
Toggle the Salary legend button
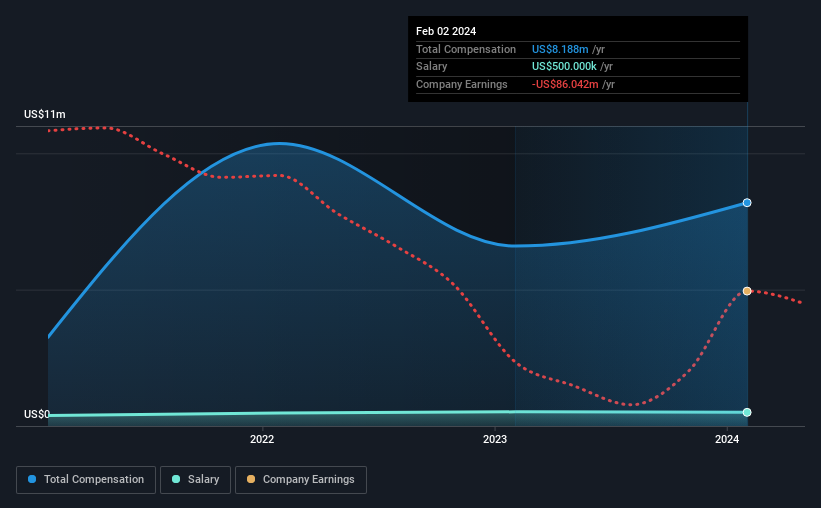pyautogui.click(x=195, y=480)
